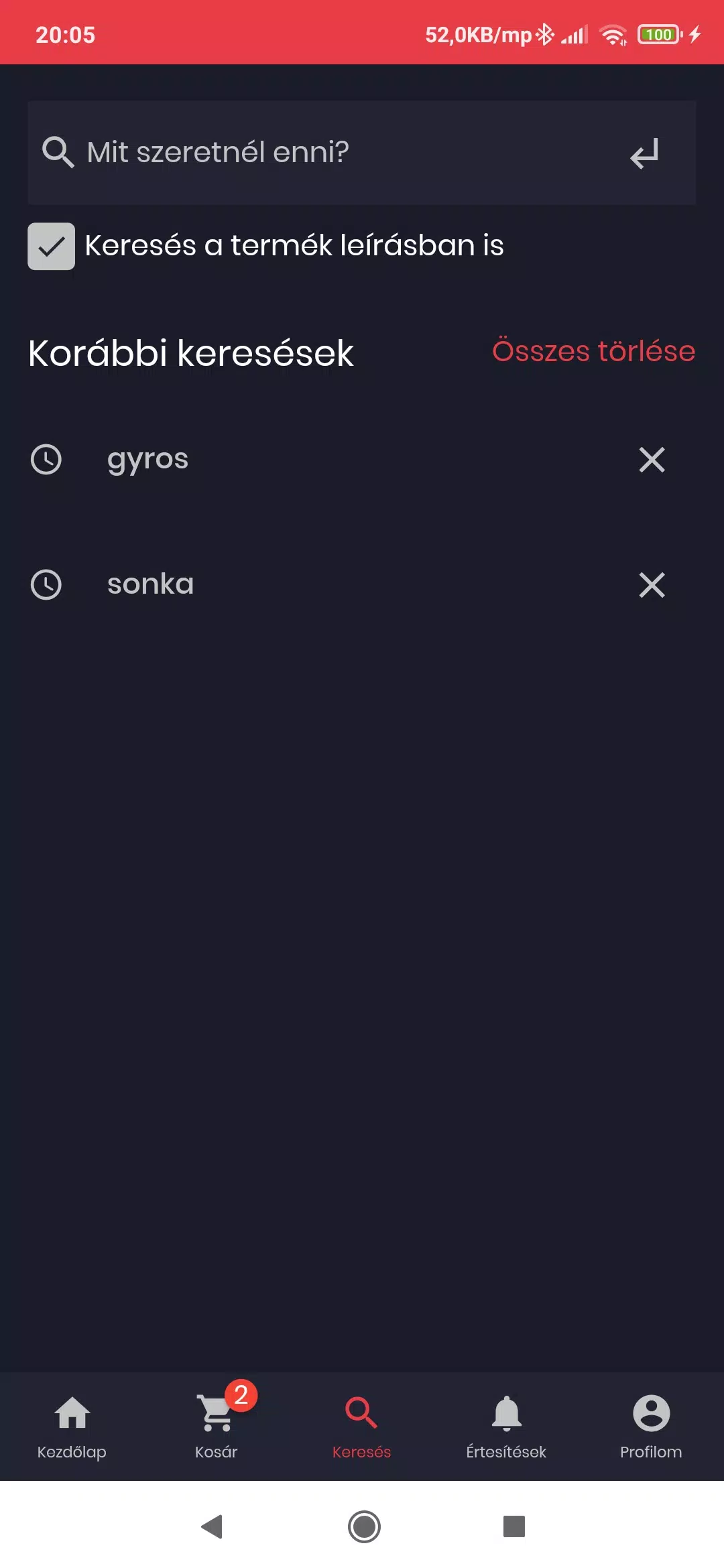Go to the Kezdőlap home tab
724x1568 pixels.
tap(72, 1427)
